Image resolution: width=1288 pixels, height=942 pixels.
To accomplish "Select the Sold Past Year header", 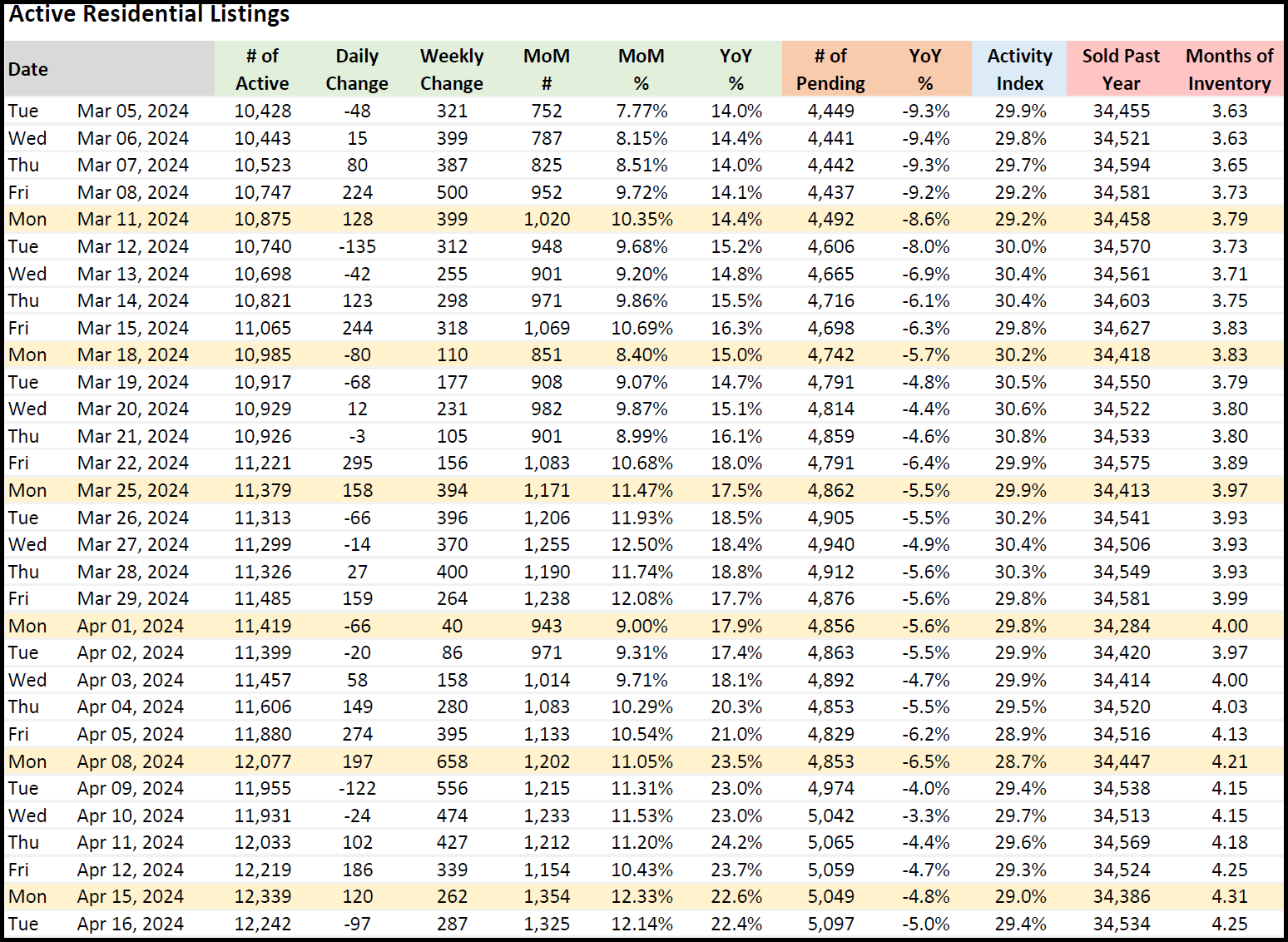I will click(1121, 69).
